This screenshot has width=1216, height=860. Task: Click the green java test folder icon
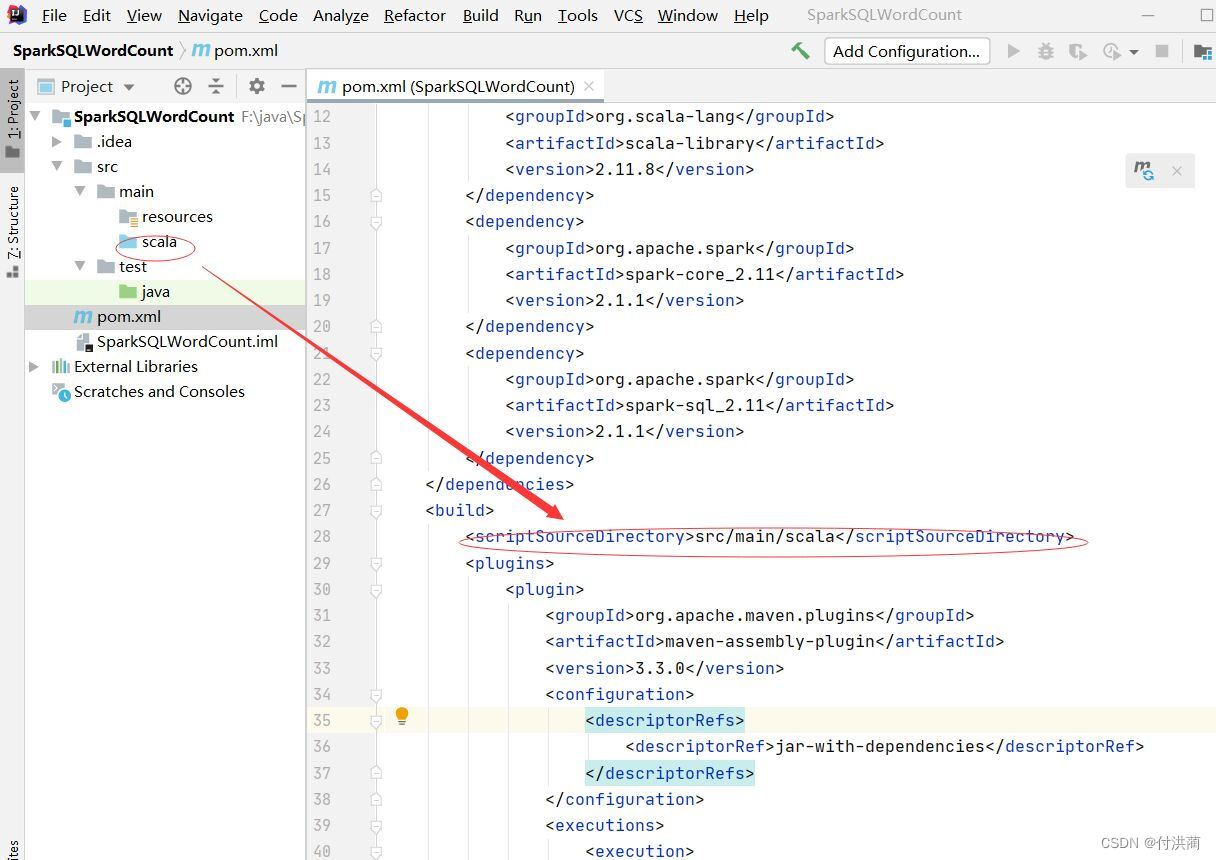127,292
